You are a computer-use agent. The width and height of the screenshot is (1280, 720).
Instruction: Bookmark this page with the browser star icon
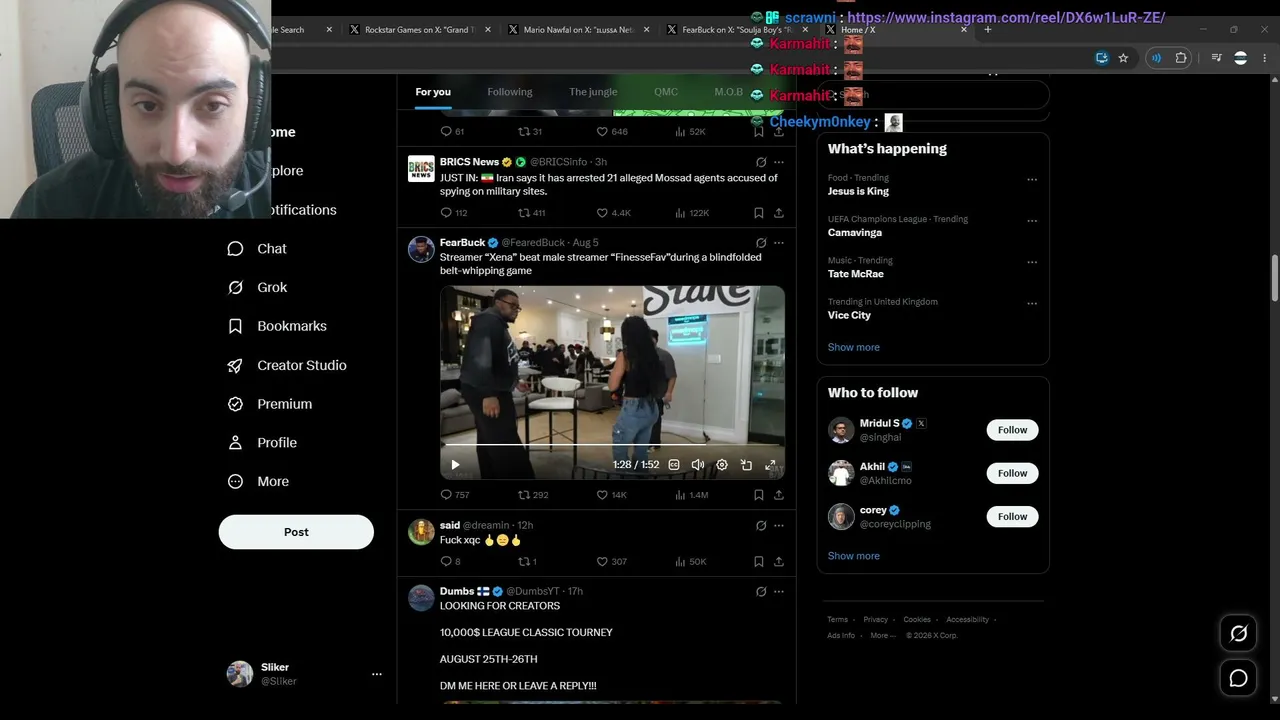click(1123, 58)
